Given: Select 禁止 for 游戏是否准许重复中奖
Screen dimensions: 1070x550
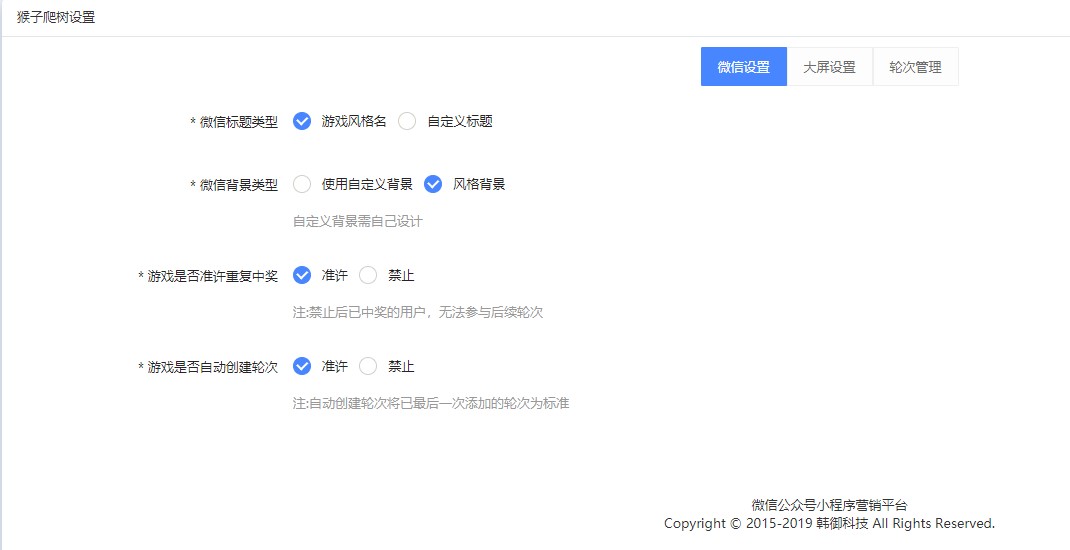Looking at the screenshot, I should (368, 276).
